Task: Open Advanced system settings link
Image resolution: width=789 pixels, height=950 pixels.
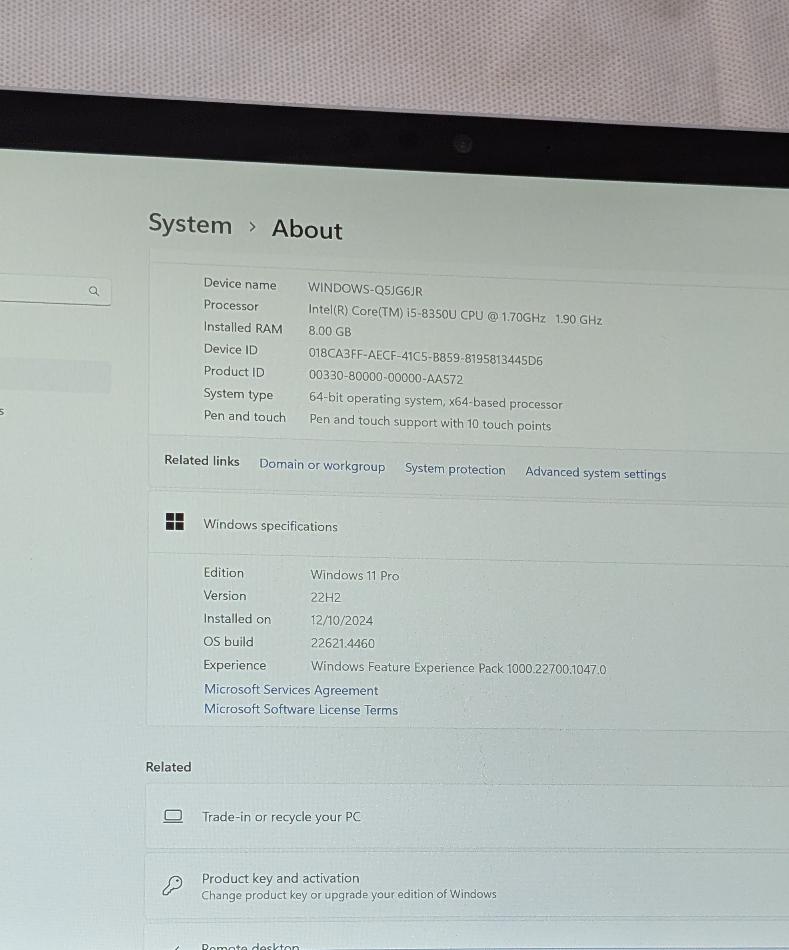Action: click(596, 473)
